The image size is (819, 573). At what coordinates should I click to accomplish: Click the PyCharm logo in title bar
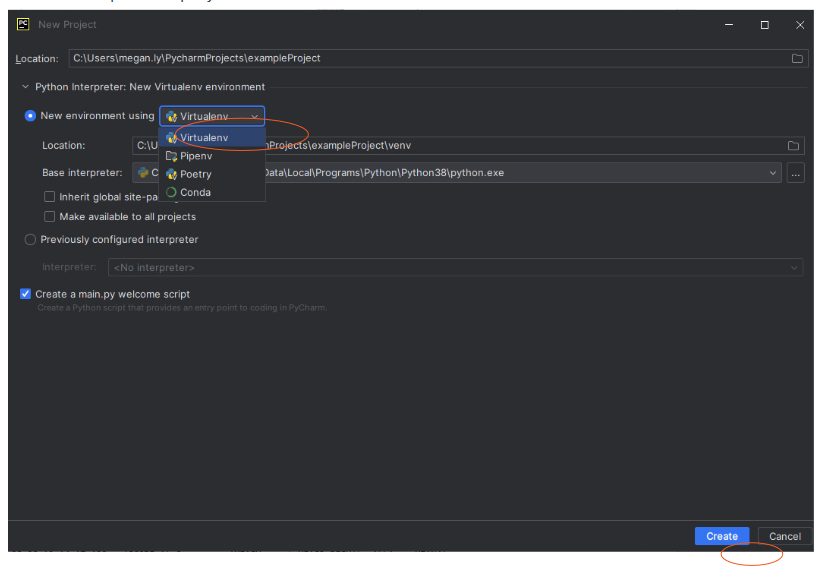click(23, 24)
